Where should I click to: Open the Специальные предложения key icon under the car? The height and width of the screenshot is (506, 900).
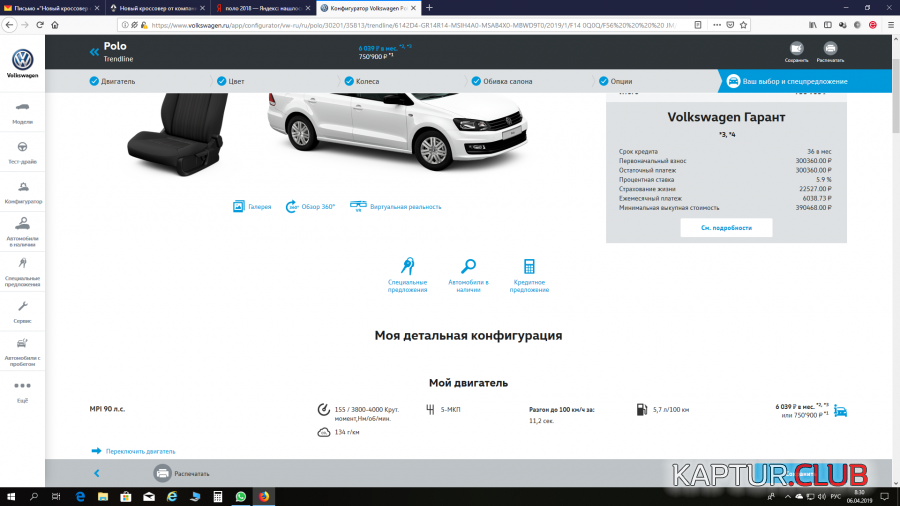408,267
